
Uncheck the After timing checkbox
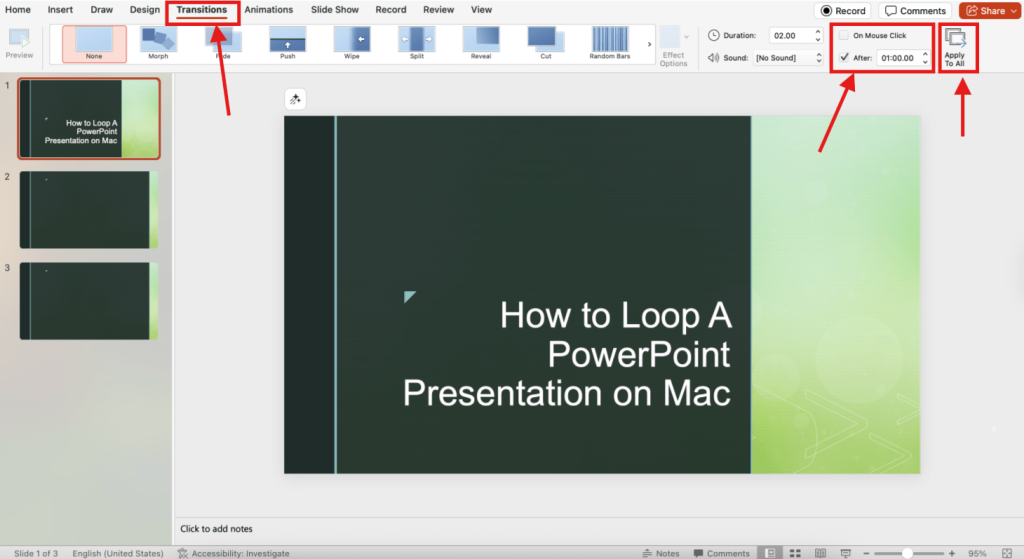(x=844, y=57)
